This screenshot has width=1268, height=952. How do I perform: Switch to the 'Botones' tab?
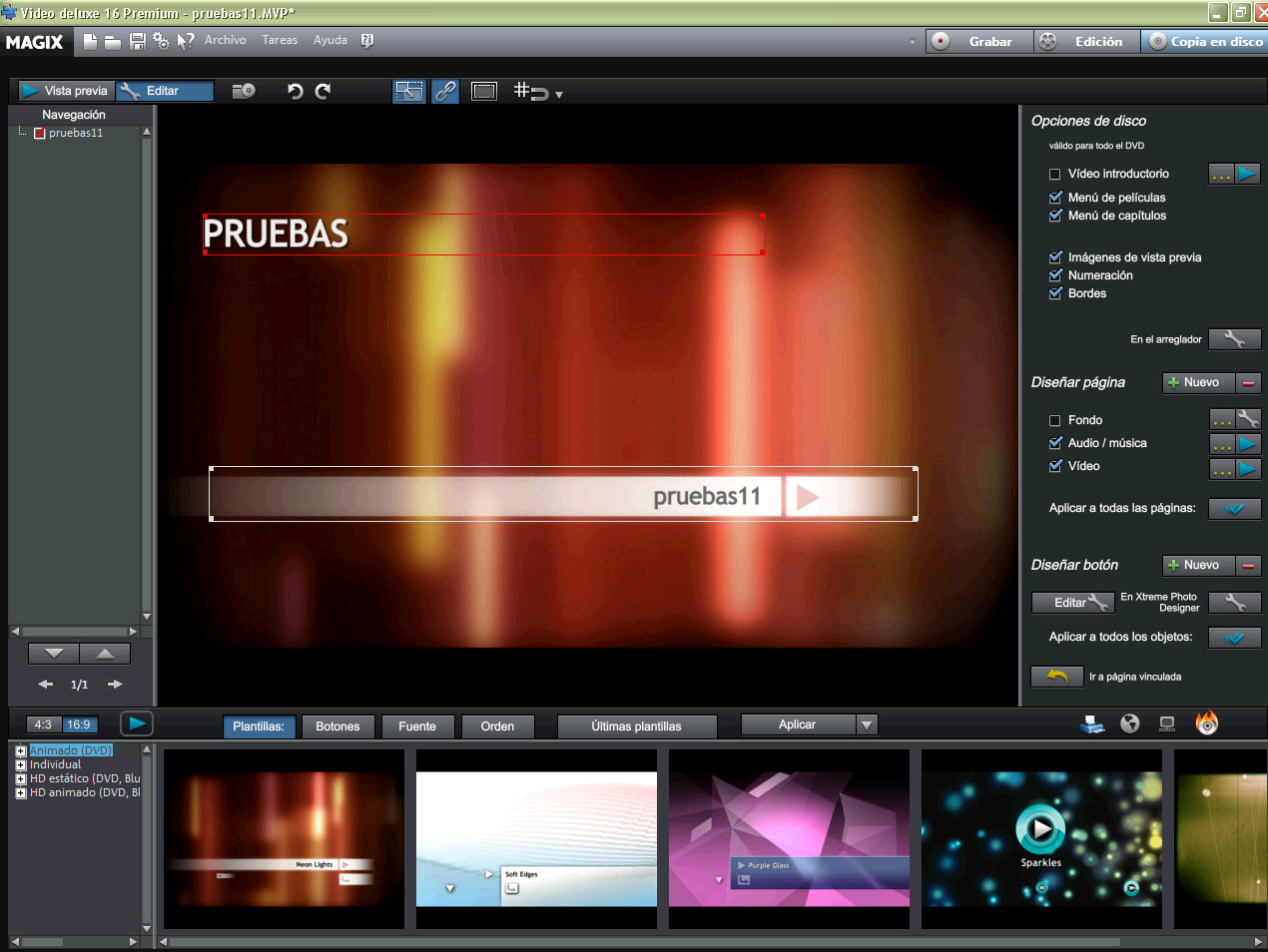[x=337, y=726]
